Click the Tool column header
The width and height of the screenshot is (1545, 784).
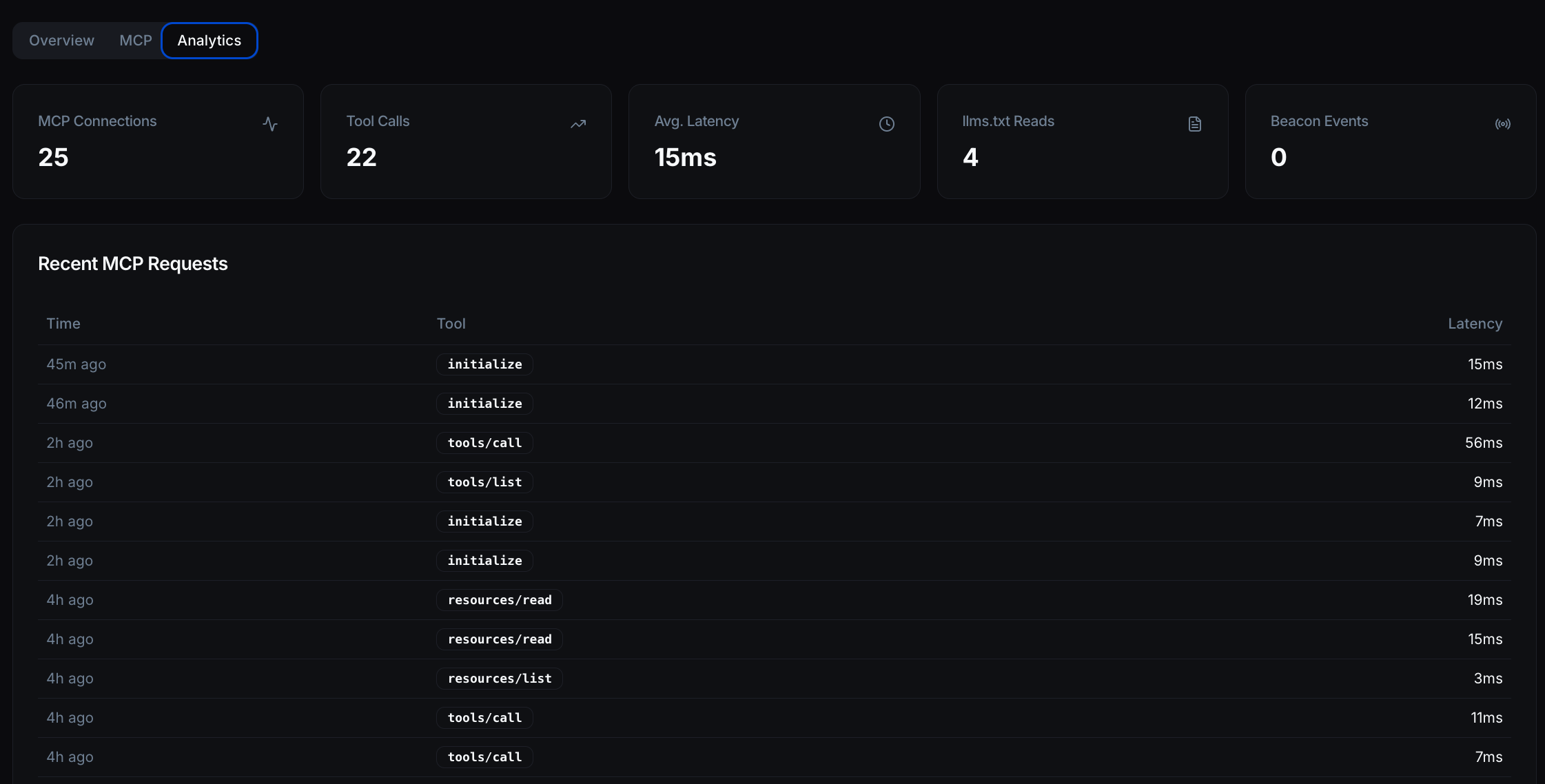tap(451, 323)
